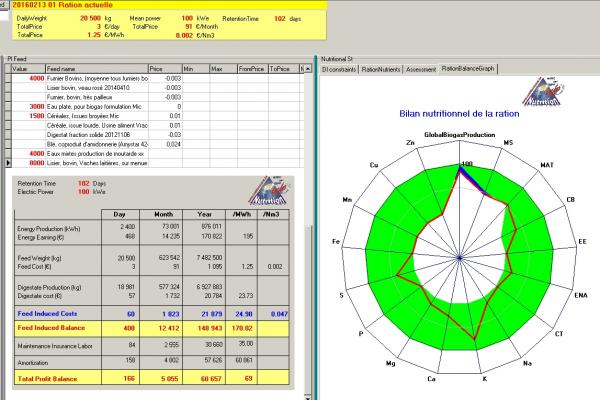Click the Mean power value 100

point(187,18)
